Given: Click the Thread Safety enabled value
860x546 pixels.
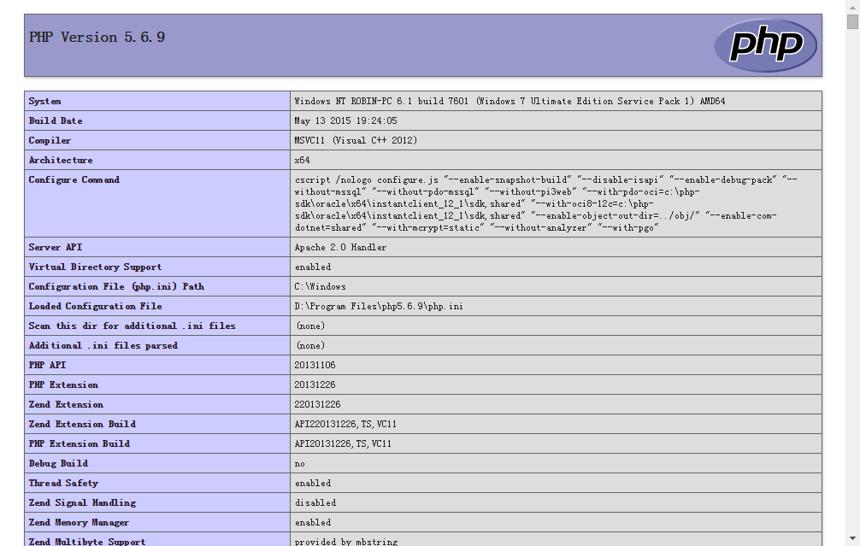Looking at the screenshot, I should tap(313, 483).
